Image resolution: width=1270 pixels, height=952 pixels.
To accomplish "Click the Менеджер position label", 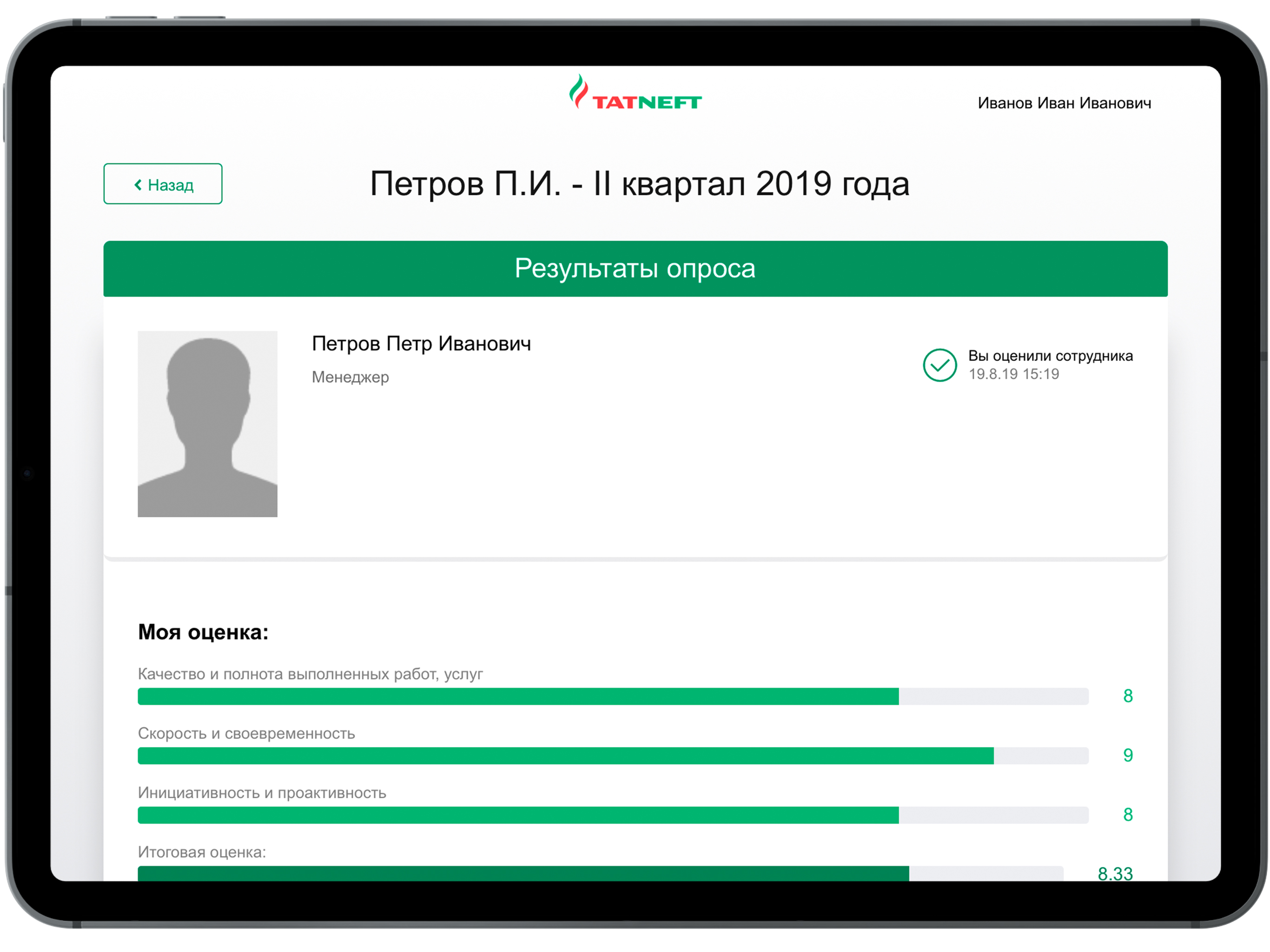I will click(350, 377).
